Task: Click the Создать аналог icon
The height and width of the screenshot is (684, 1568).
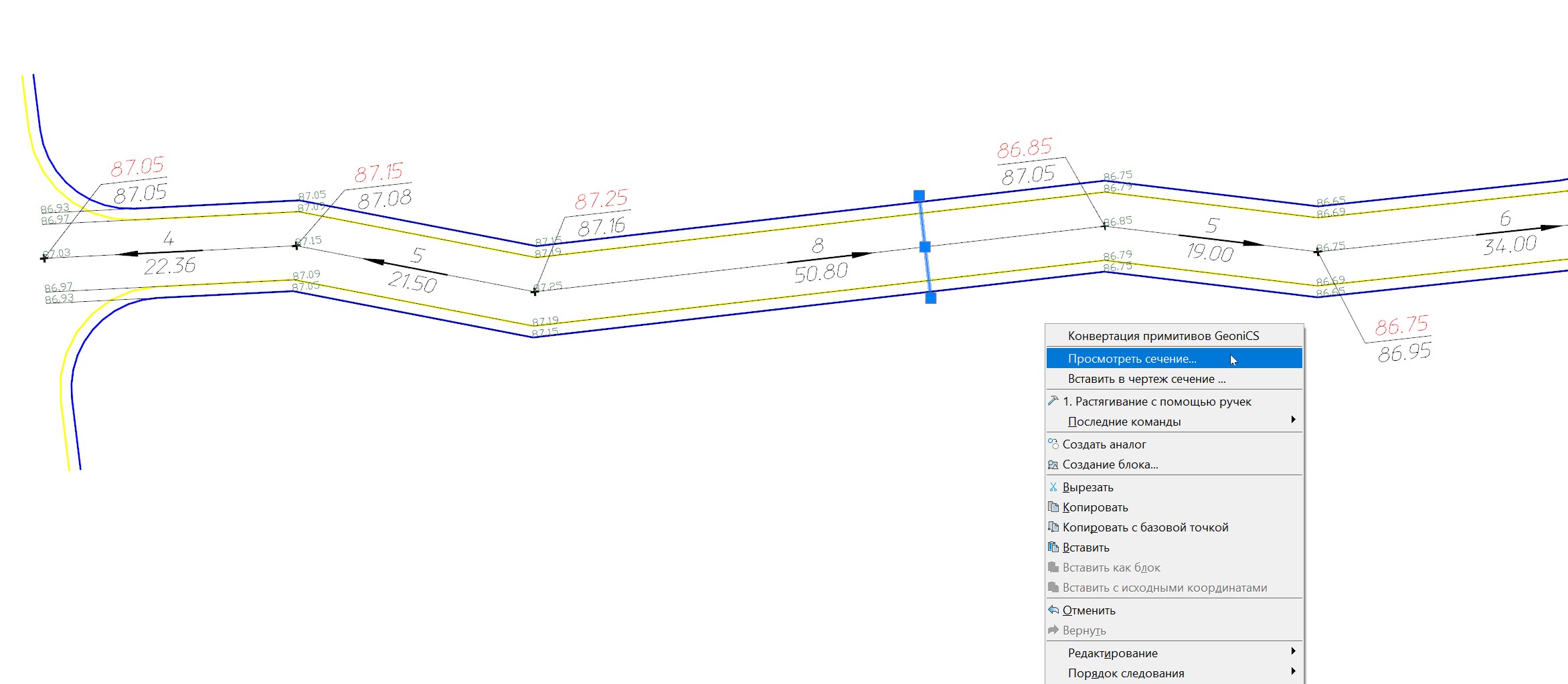Action: coord(1053,444)
